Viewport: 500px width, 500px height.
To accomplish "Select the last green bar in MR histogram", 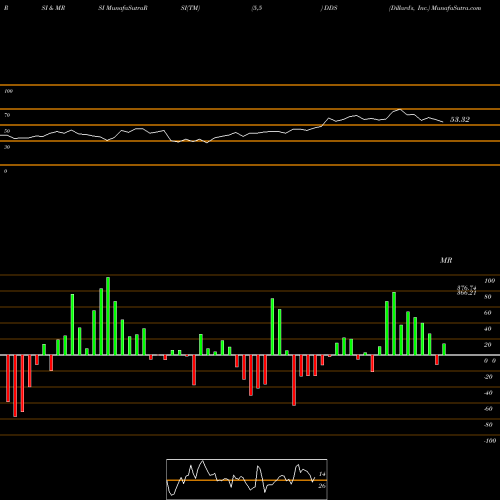I will [444, 349].
